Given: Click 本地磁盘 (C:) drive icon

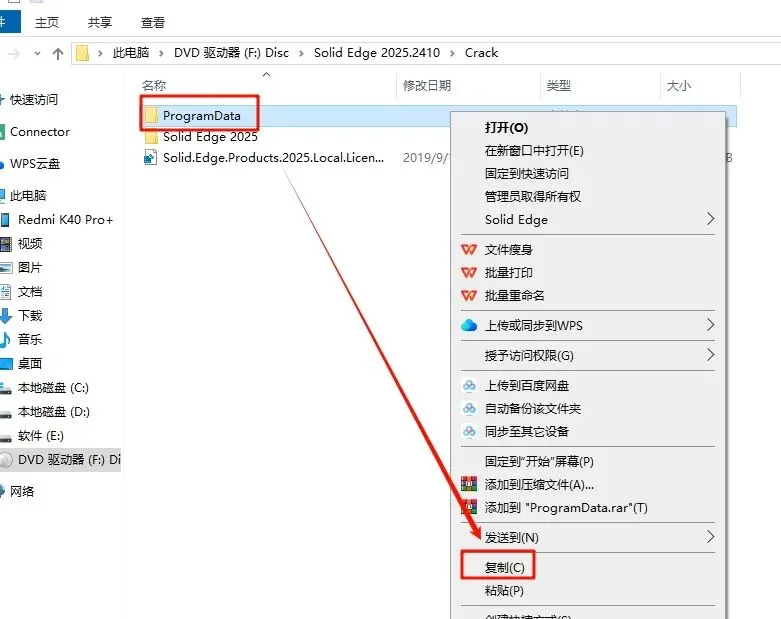Looking at the screenshot, I should [5, 388].
